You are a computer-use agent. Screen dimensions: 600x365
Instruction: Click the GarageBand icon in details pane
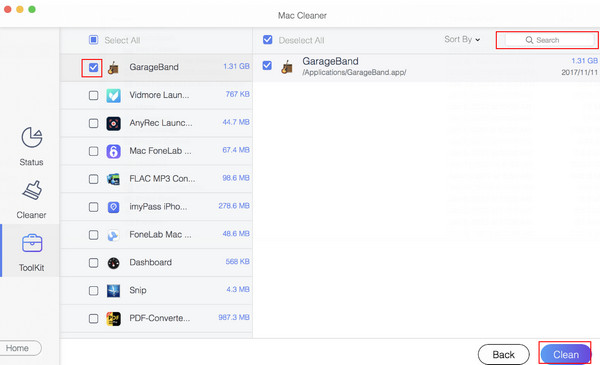point(287,67)
